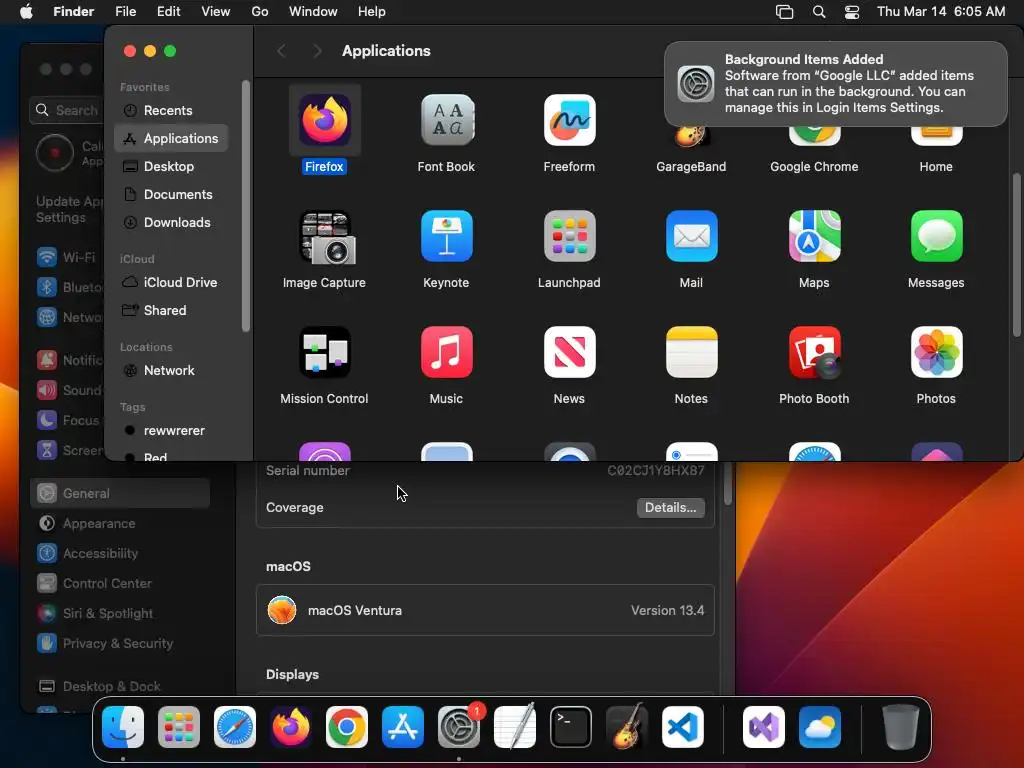Click the Finder back navigation arrow

point(281,51)
